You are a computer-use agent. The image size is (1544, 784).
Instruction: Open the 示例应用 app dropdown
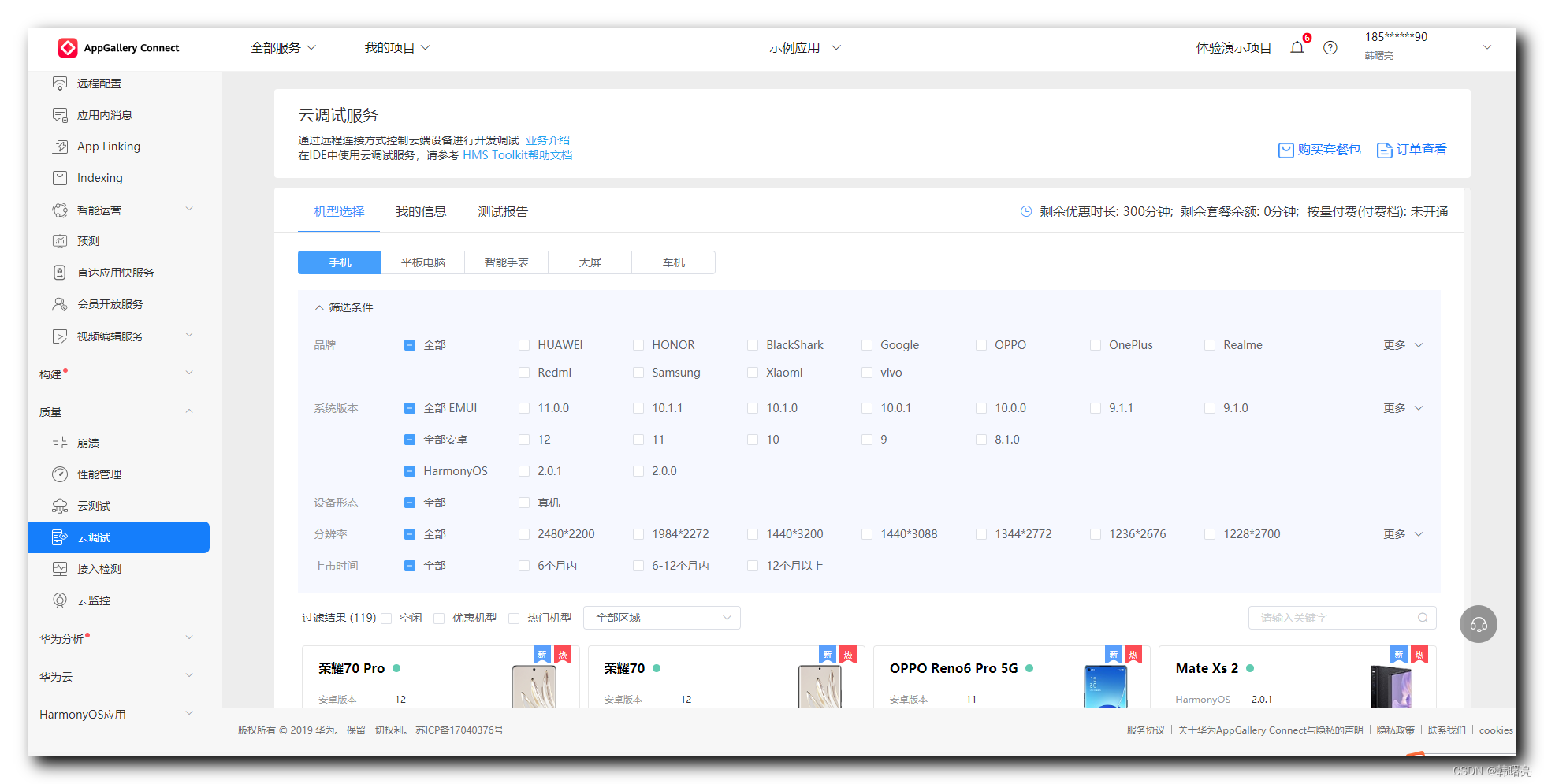(805, 48)
